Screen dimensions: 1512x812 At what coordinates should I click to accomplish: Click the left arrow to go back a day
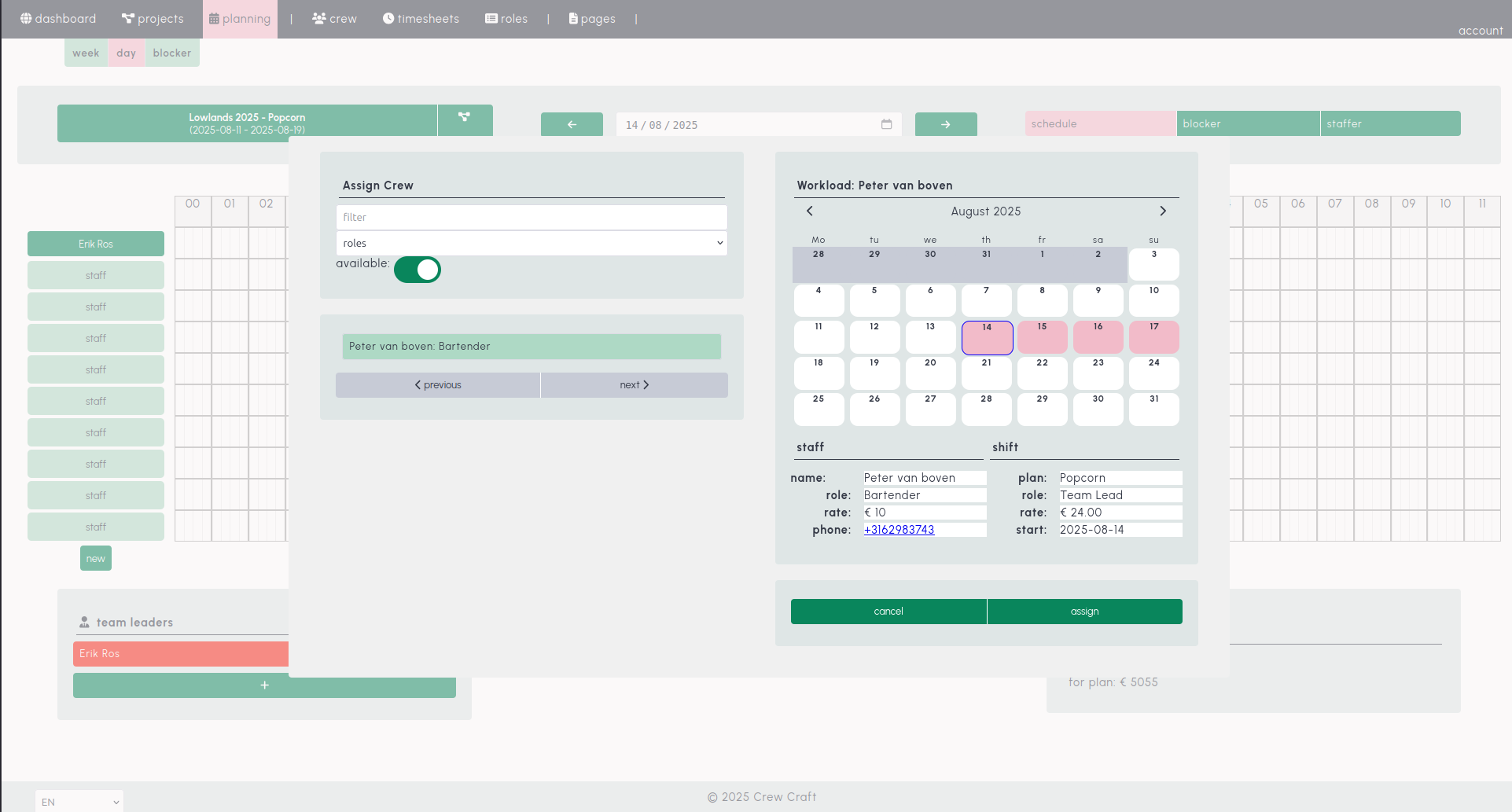coord(572,124)
